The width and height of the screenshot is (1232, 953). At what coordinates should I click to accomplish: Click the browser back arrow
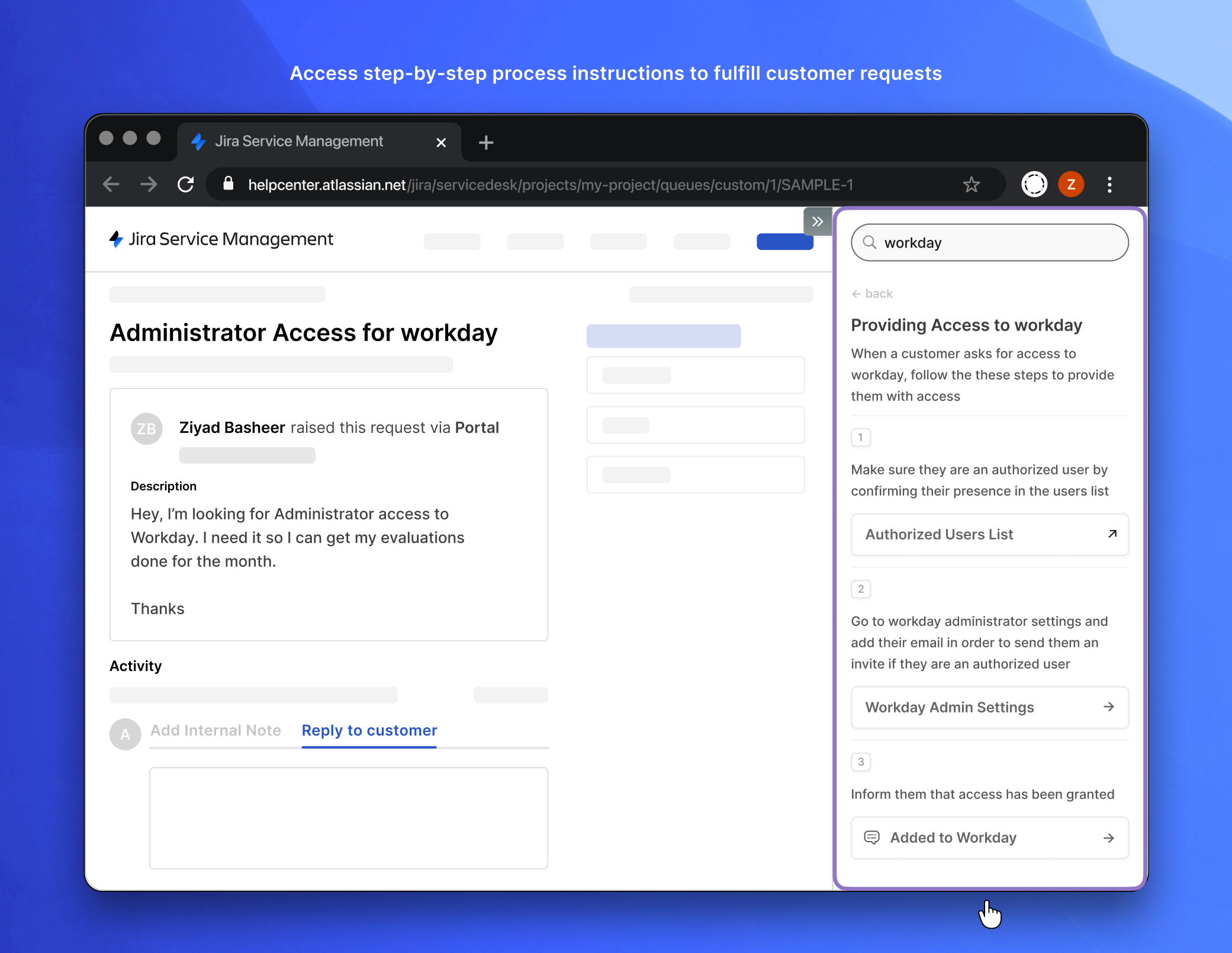(x=111, y=184)
